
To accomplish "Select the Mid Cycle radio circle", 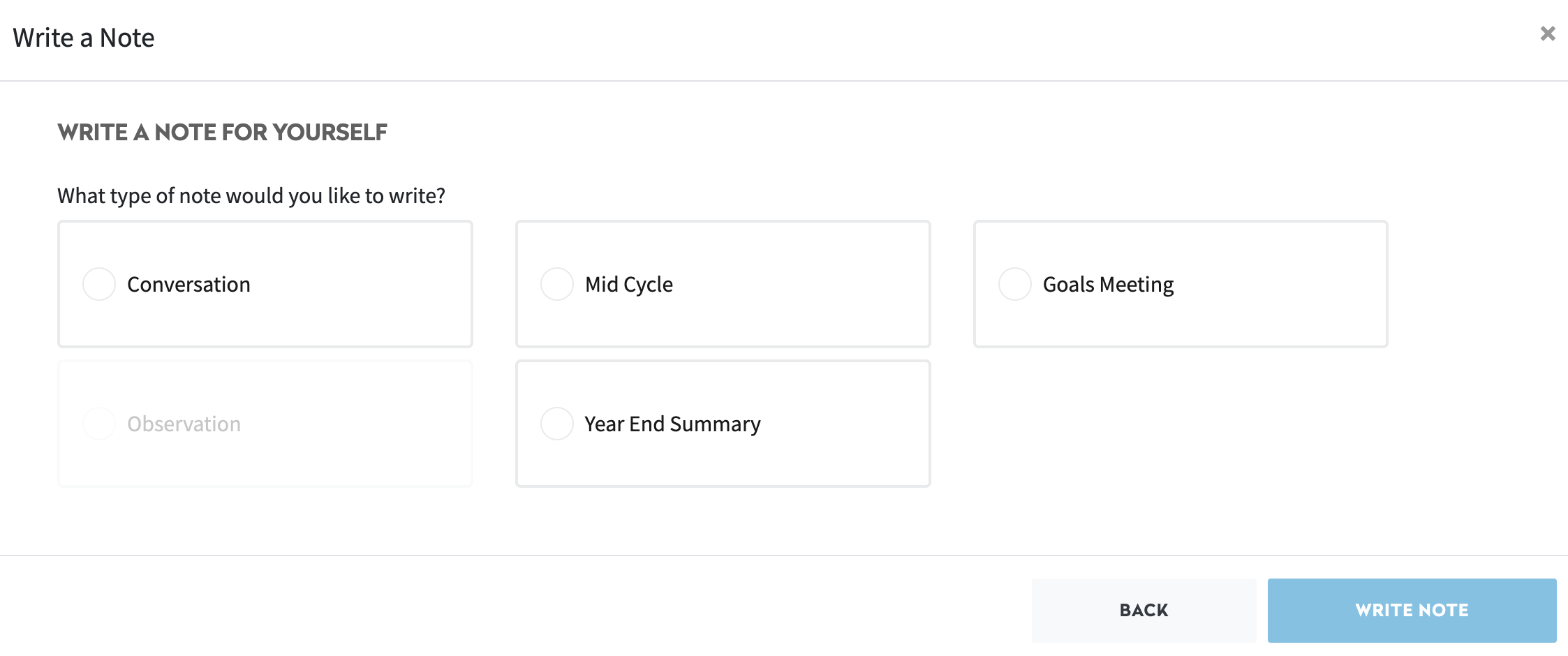I will click(557, 284).
